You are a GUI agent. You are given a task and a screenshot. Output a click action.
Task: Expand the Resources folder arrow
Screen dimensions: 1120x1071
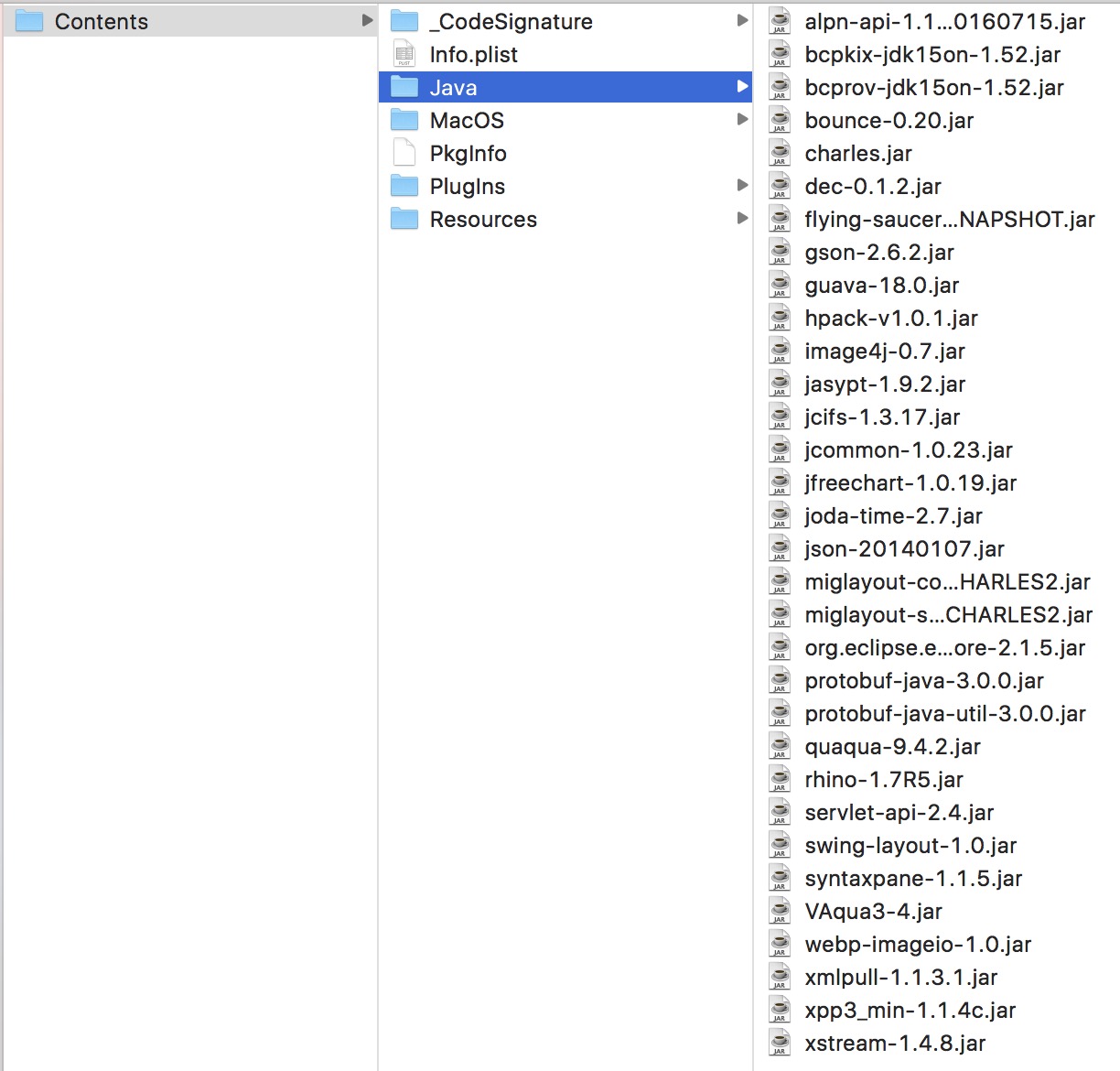pyautogui.click(x=742, y=218)
